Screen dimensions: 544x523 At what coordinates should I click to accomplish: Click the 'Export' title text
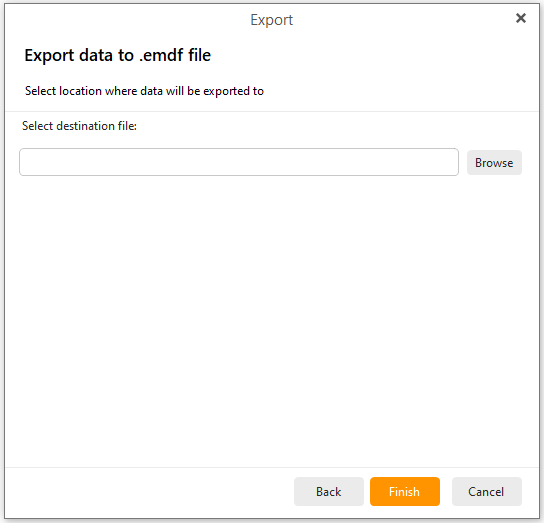[272, 20]
